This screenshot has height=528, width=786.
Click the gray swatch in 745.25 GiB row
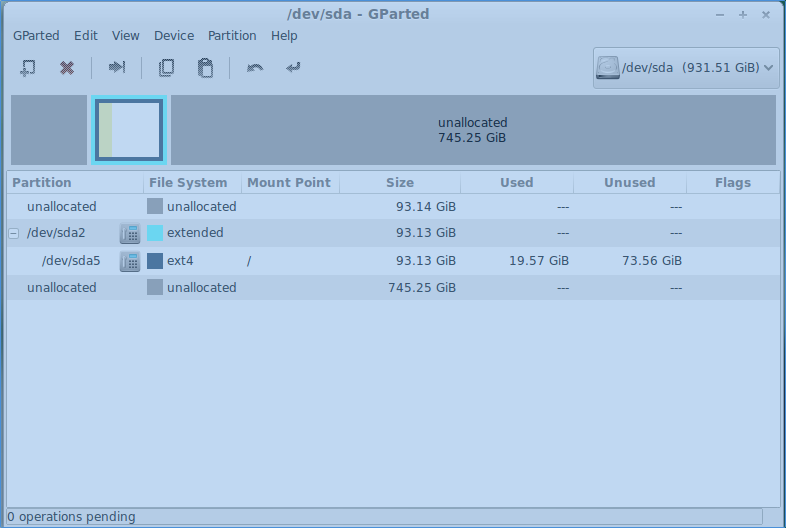[155, 287]
